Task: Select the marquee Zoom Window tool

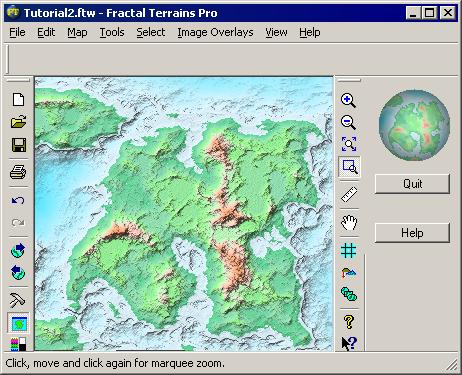Action: point(349,166)
